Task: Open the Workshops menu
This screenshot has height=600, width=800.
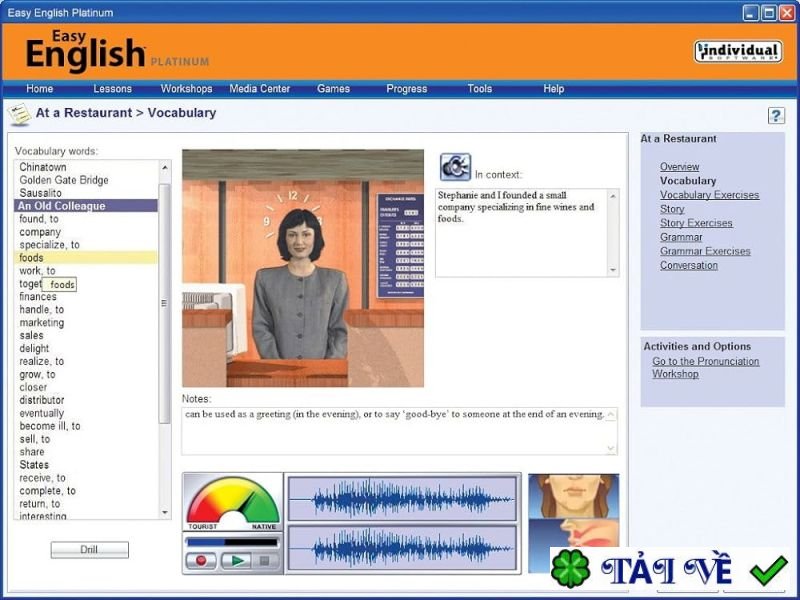Action: (186, 89)
